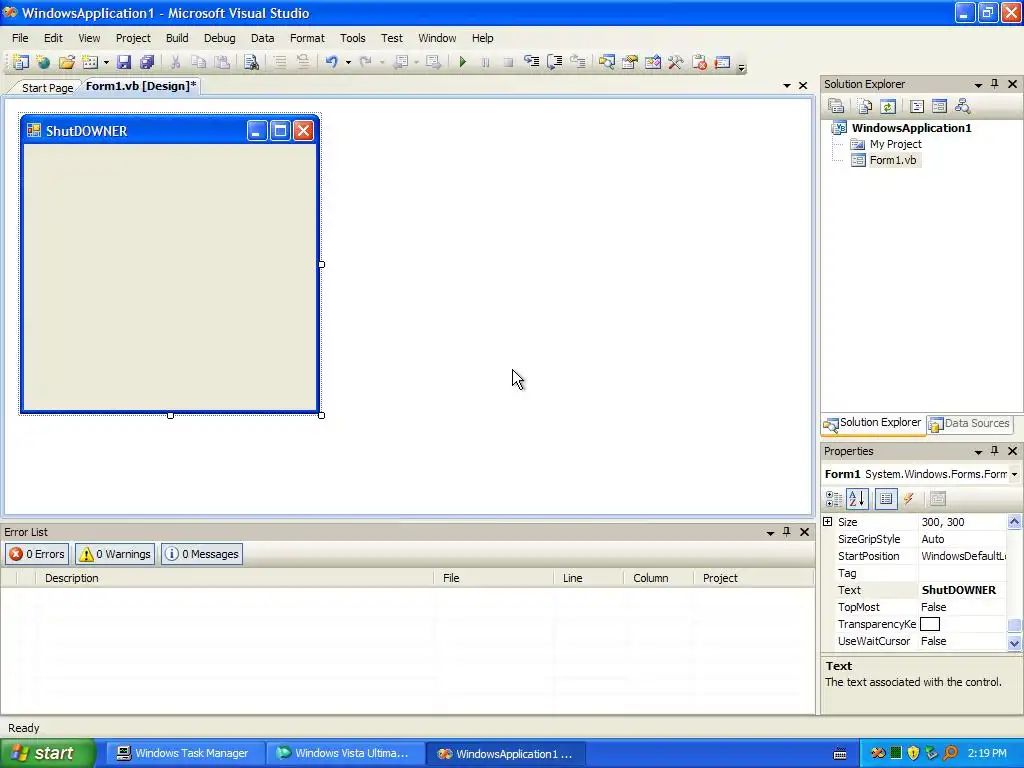Open the Build menu
The image size is (1024, 768).
(177, 38)
